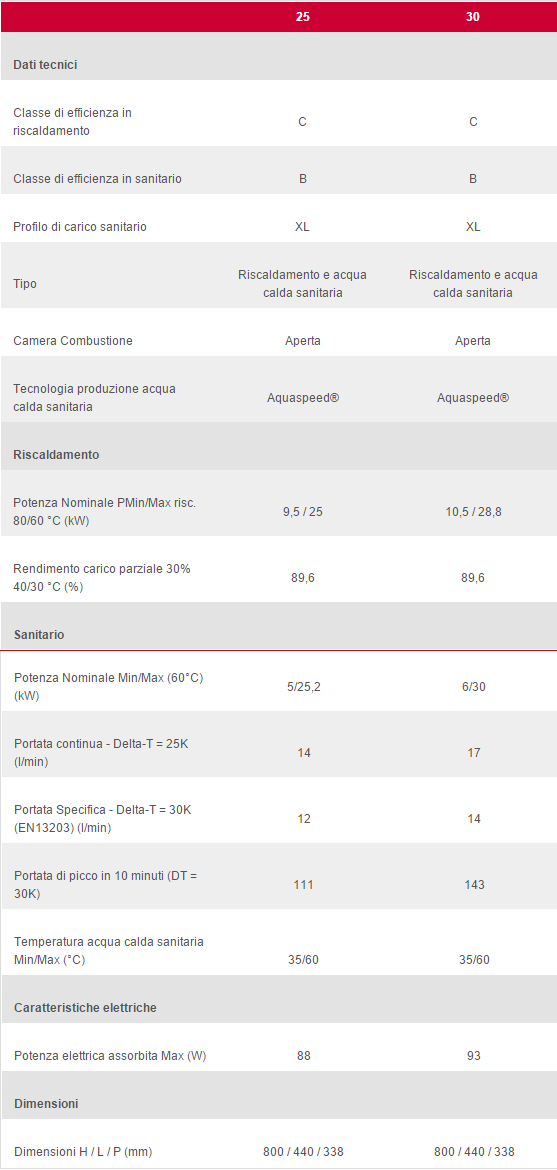Click the Camera Combustione row label
Screen dimensions: 557x1170
pyautogui.click(x=73, y=341)
